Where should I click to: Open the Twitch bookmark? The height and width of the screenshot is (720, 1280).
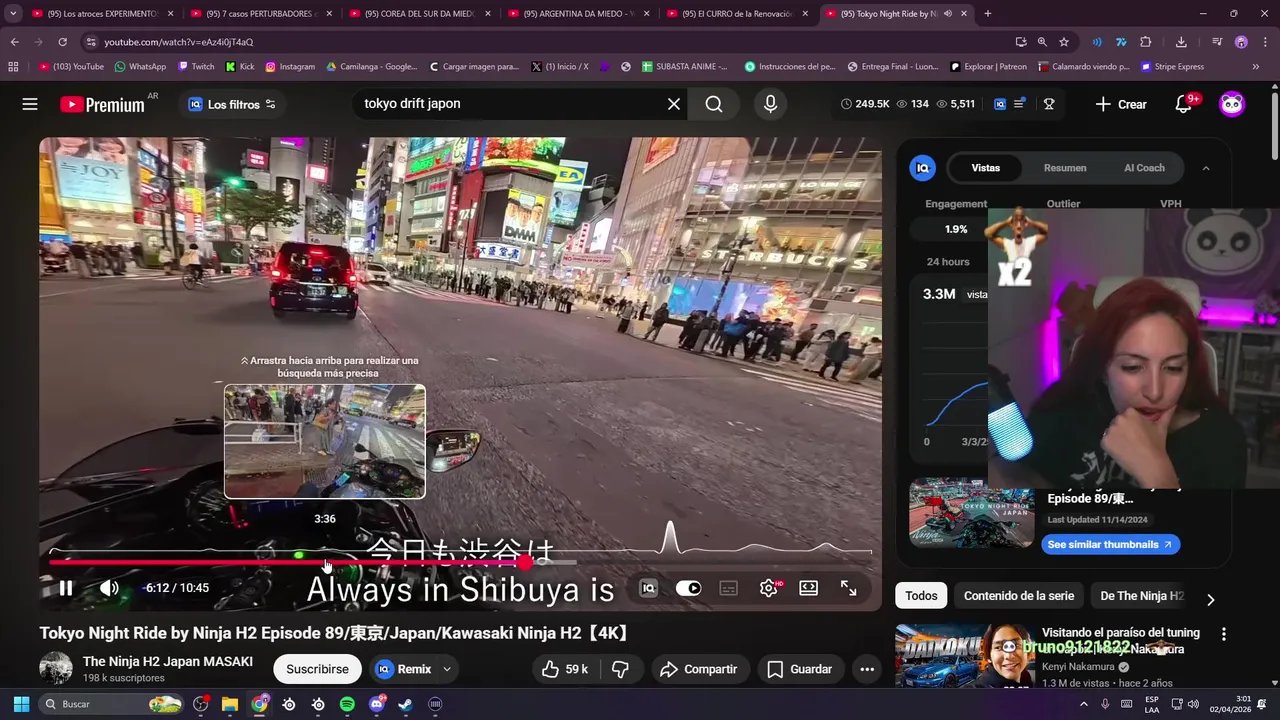point(196,67)
